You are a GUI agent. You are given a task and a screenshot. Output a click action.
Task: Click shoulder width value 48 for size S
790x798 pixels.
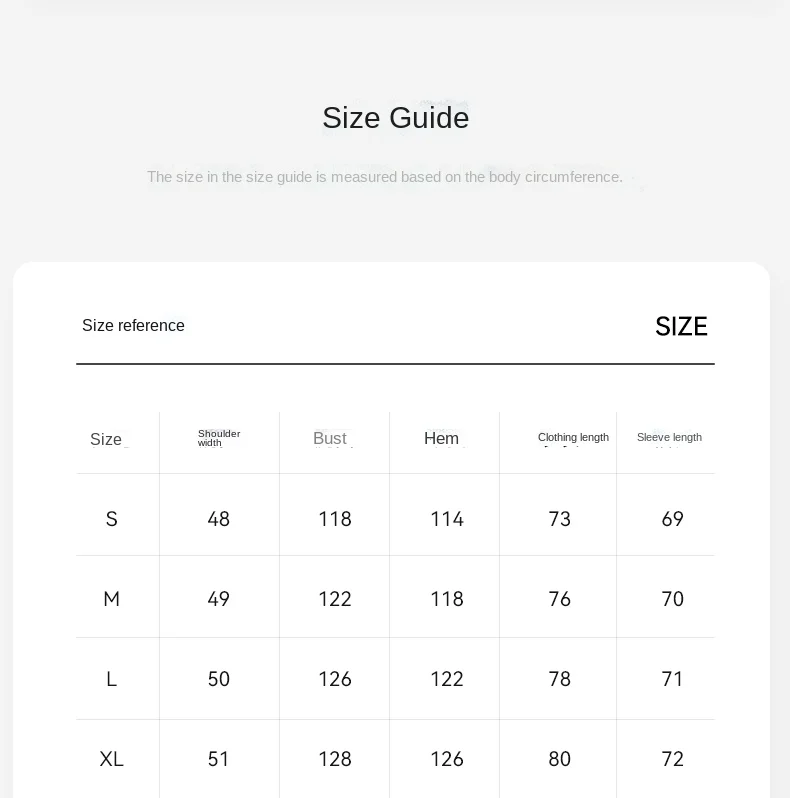click(219, 519)
